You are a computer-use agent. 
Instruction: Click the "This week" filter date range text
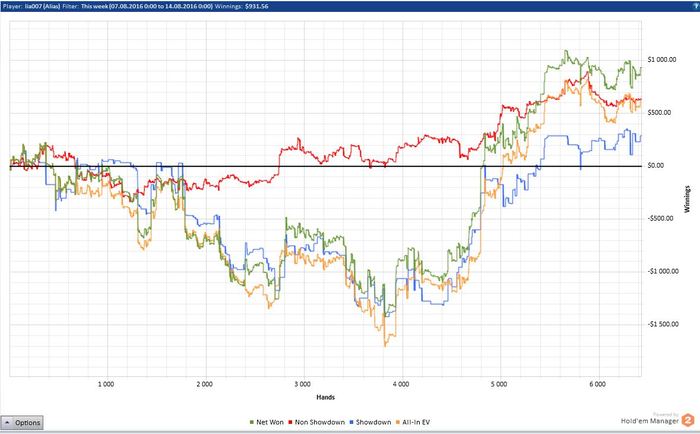[147, 7]
